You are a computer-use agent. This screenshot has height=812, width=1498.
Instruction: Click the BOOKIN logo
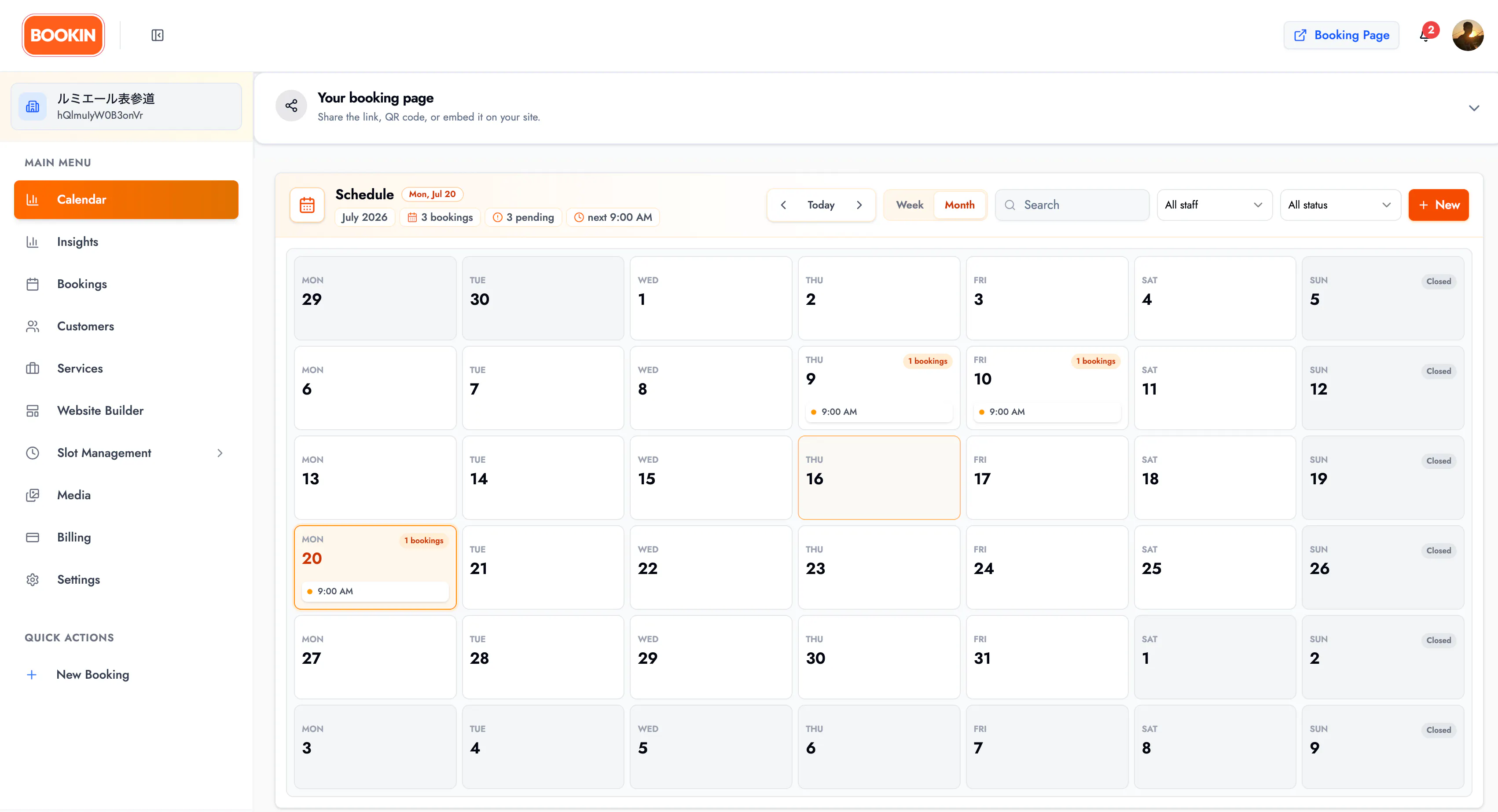coord(63,36)
